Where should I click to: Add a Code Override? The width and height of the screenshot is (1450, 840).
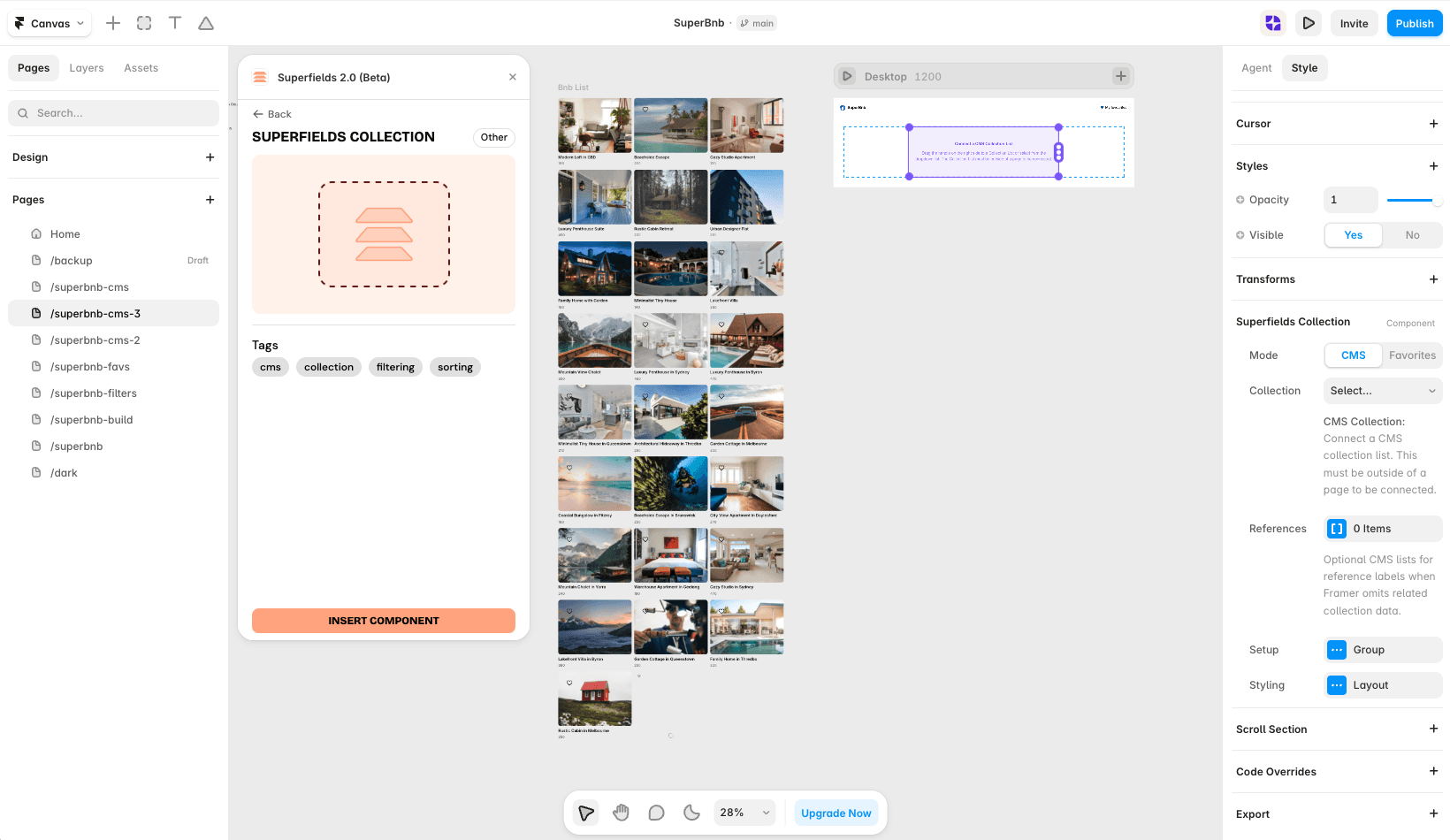click(1433, 772)
